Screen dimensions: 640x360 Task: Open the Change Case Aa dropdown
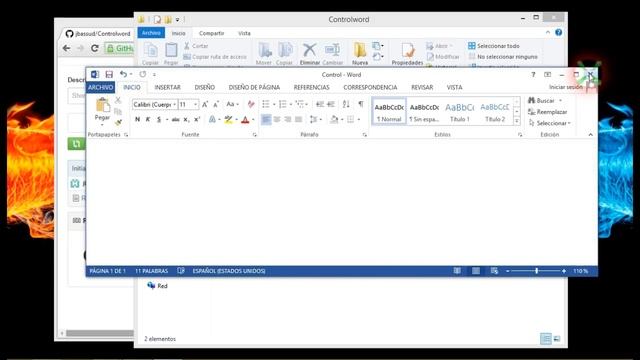click(x=232, y=104)
